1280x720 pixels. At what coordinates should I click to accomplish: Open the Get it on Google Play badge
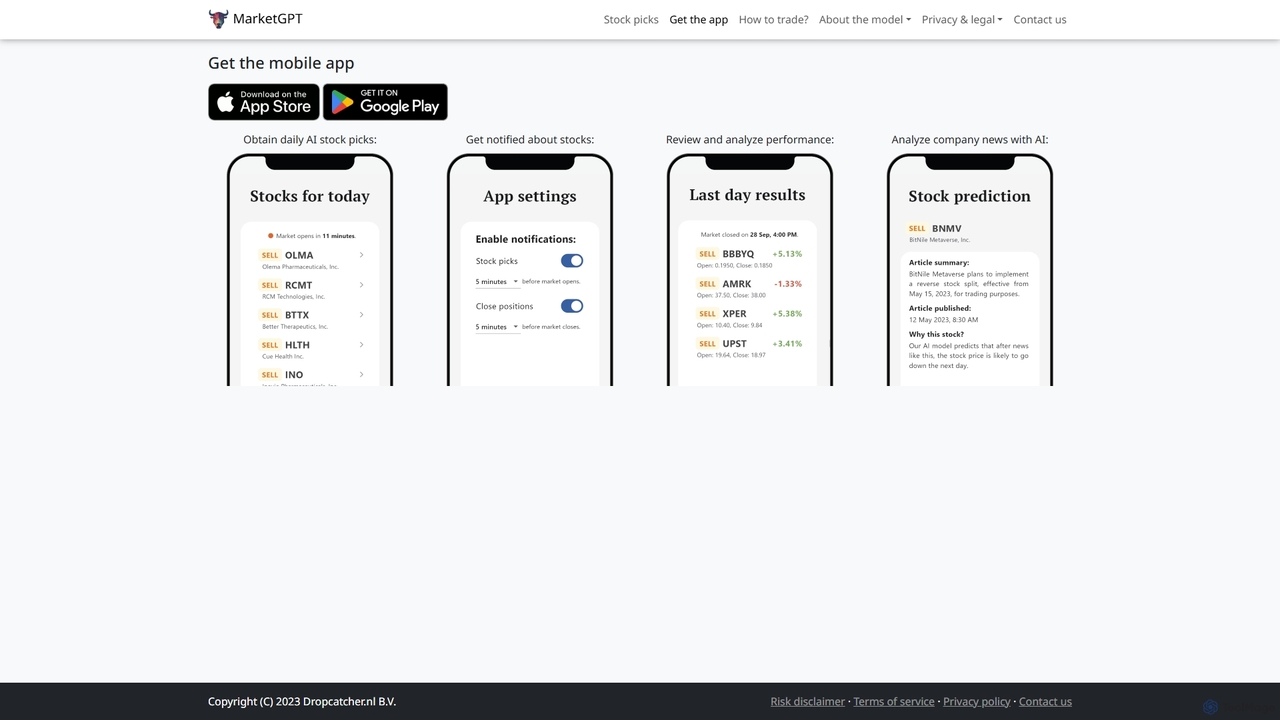point(385,102)
